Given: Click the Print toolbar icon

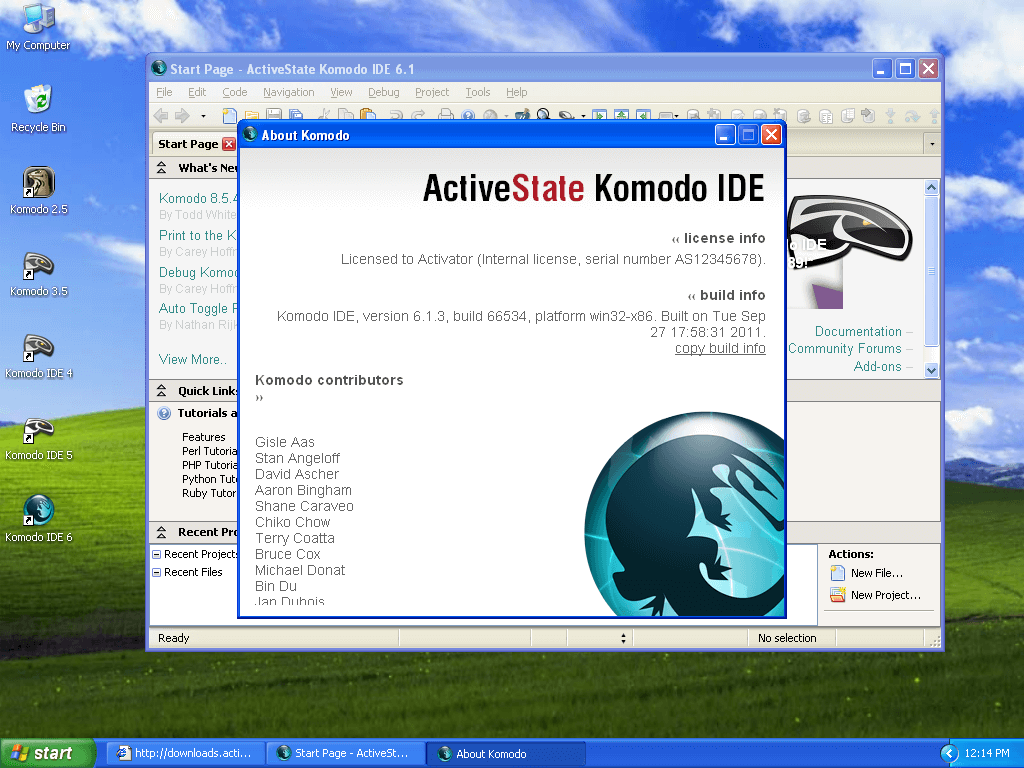Looking at the screenshot, I should click(x=446, y=116).
